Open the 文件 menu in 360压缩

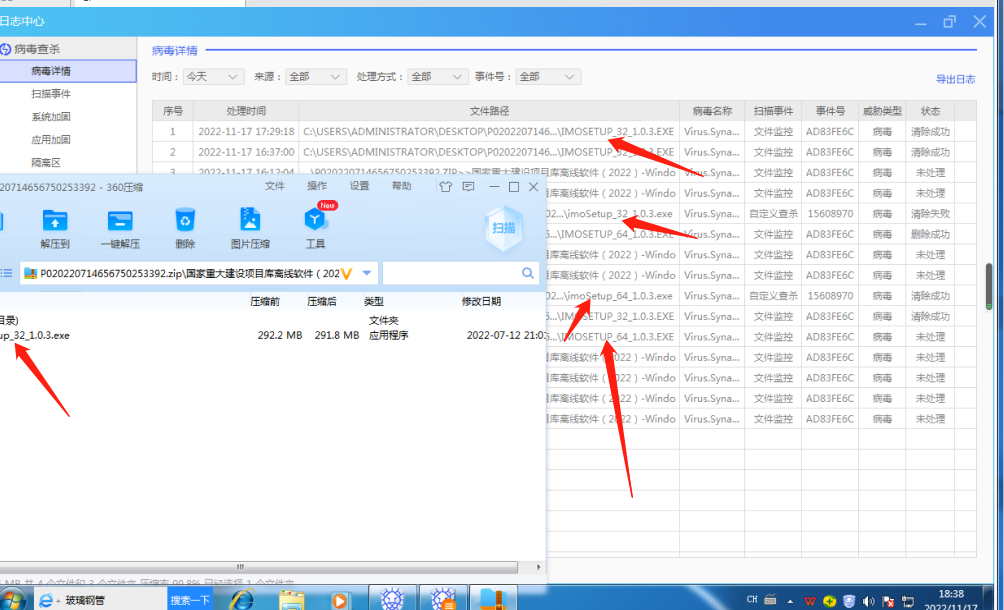[275, 186]
